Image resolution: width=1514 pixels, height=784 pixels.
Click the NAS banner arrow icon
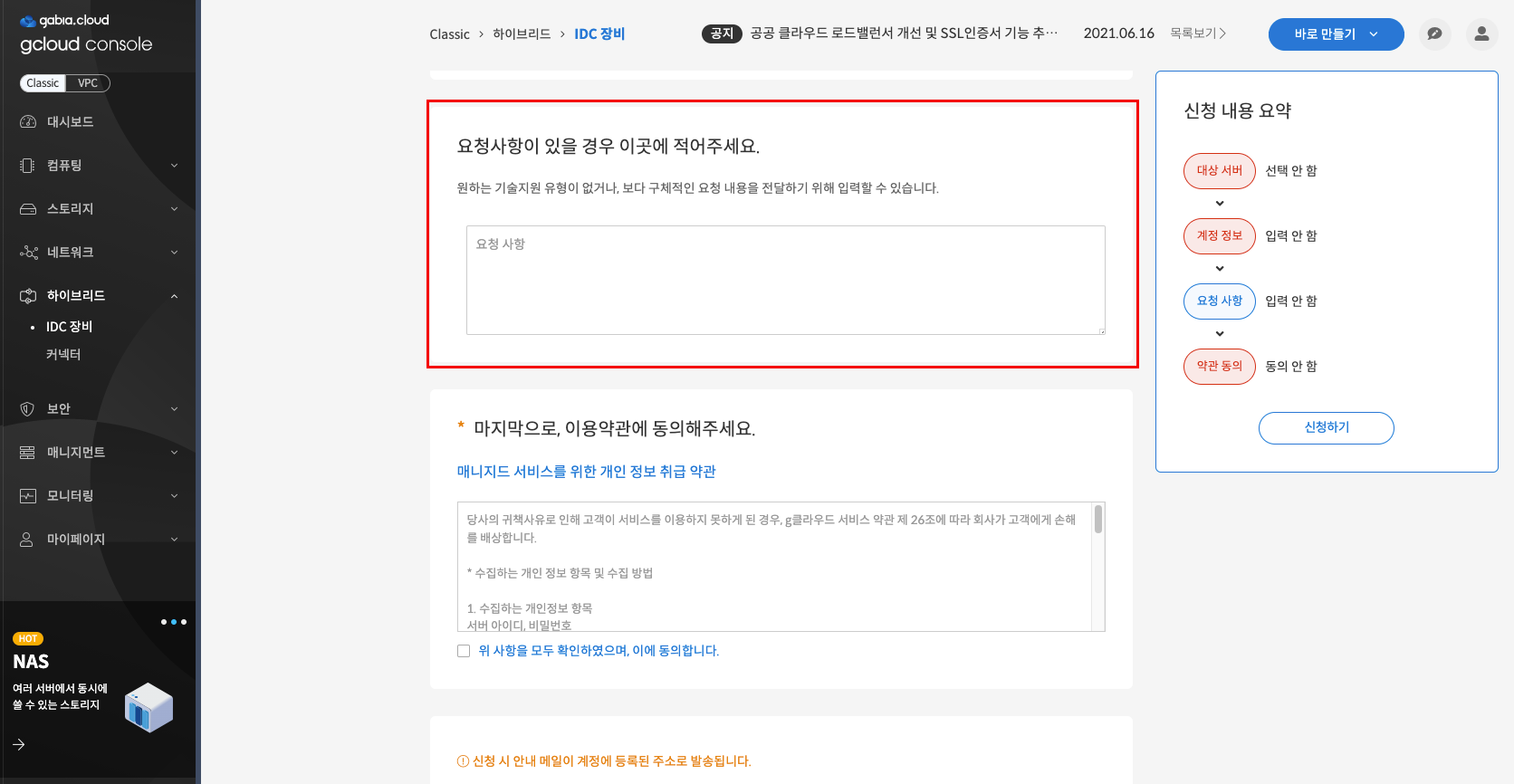point(19,744)
